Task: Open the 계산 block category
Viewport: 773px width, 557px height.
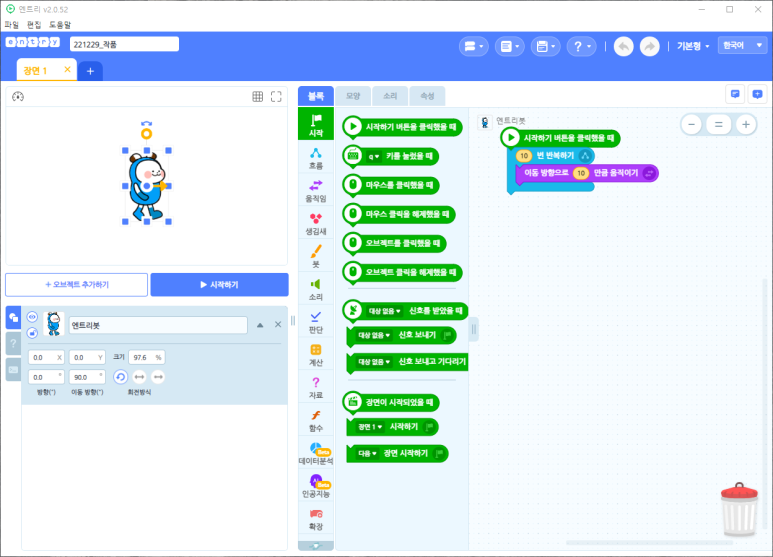Action: [x=316, y=354]
